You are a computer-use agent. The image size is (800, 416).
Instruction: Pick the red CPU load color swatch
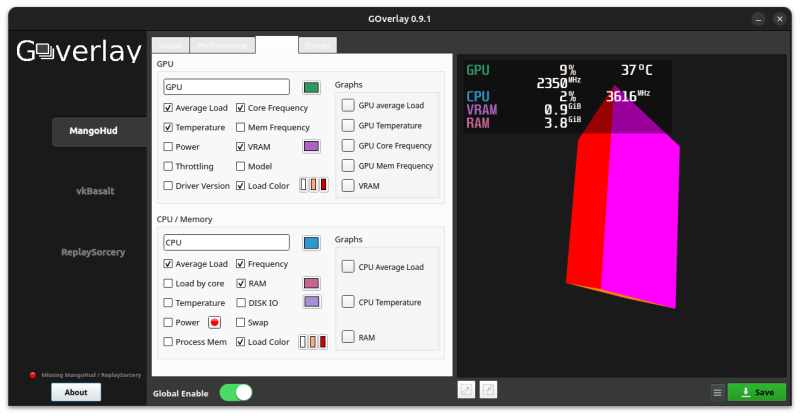pos(323,341)
